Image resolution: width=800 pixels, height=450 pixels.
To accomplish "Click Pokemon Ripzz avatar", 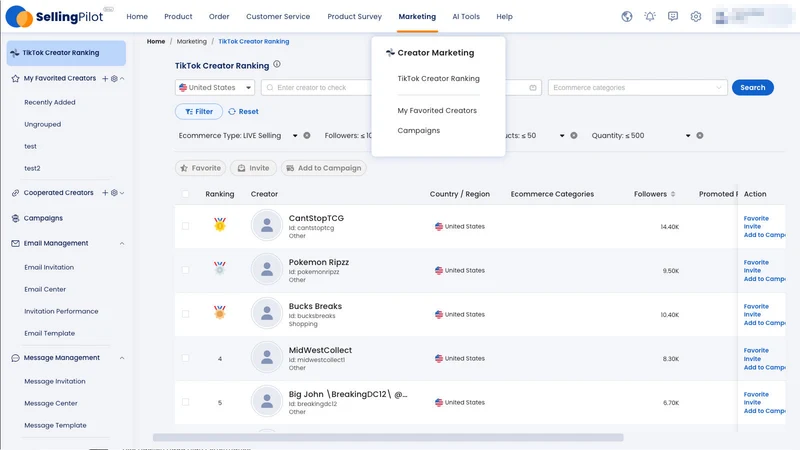I will click(266, 269).
